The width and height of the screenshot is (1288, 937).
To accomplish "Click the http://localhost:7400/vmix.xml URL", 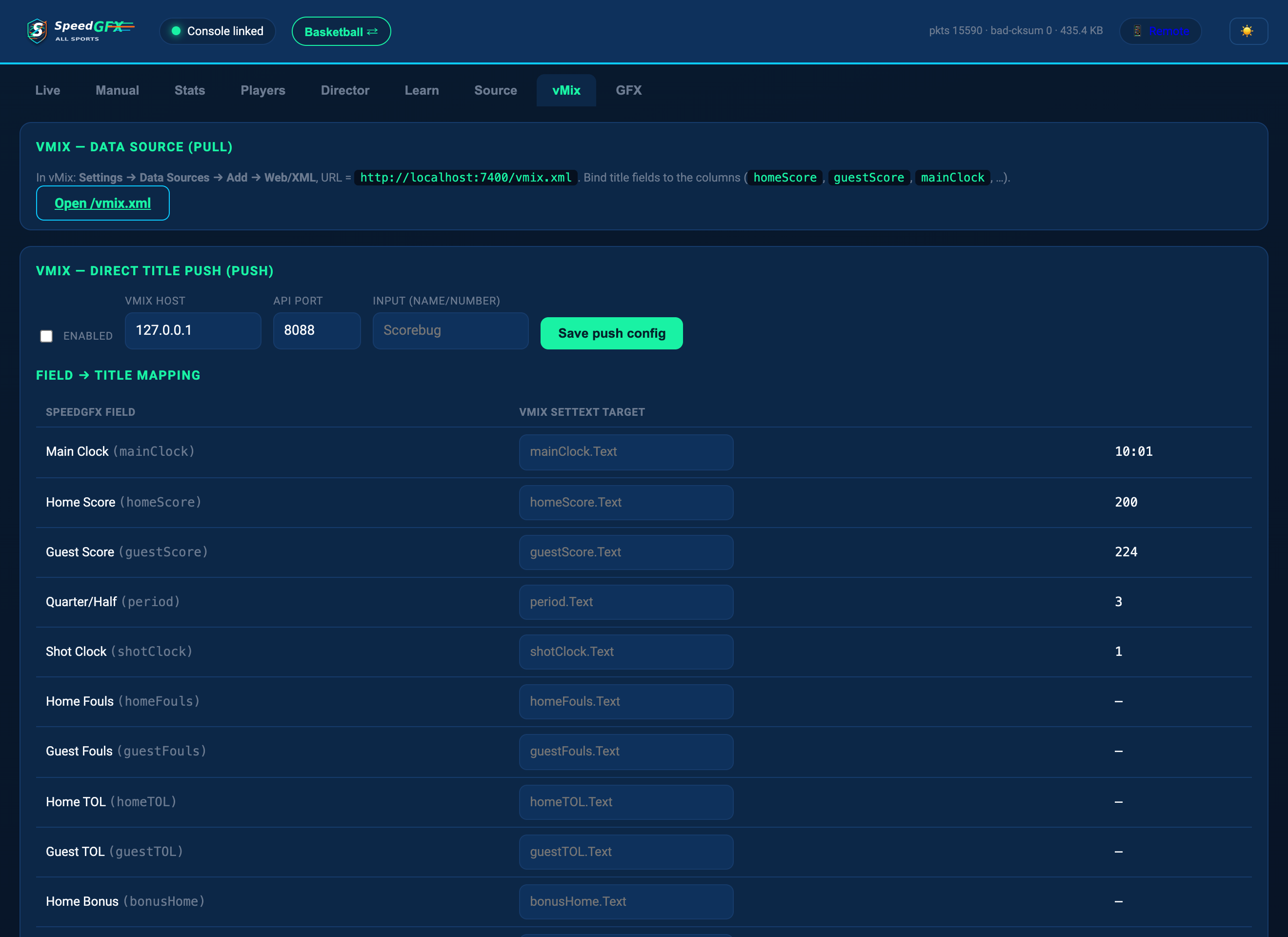I will point(465,177).
